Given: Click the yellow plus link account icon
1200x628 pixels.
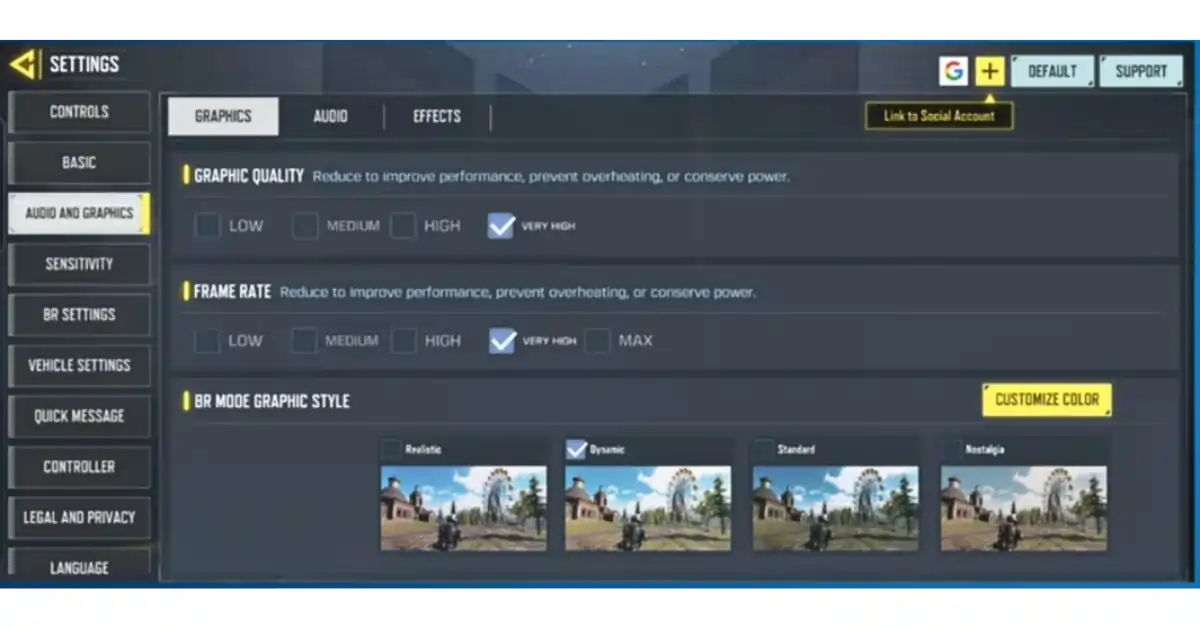Looking at the screenshot, I should tap(990, 71).
